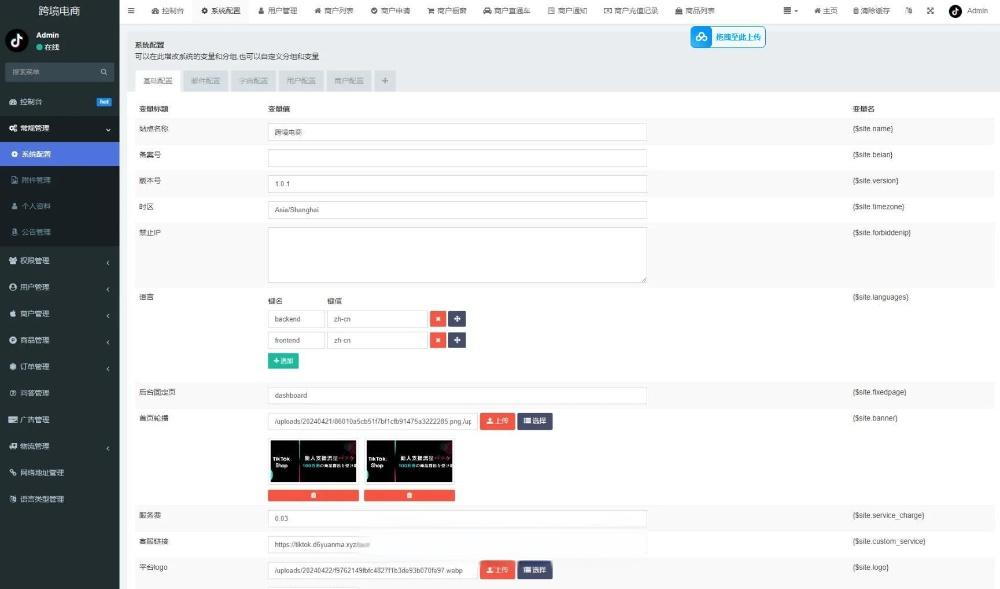Image resolution: width=1000 pixels, height=589 pixels.
Task: Open the list-view dropdown in the top bar
Action: coord(790,11)
